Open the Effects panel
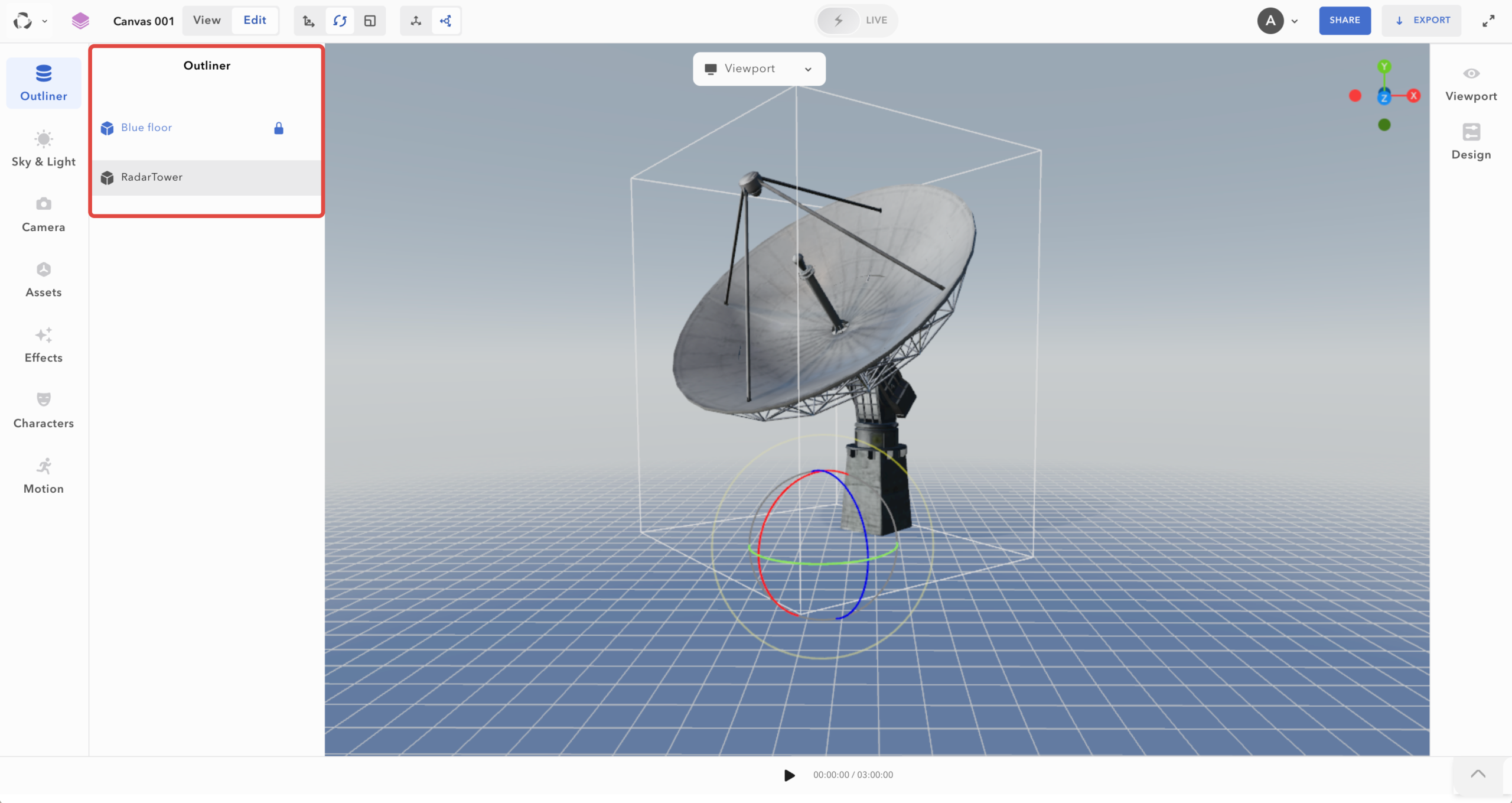The height and width of the screenshot is (803, 1512). tap(43, 344)
